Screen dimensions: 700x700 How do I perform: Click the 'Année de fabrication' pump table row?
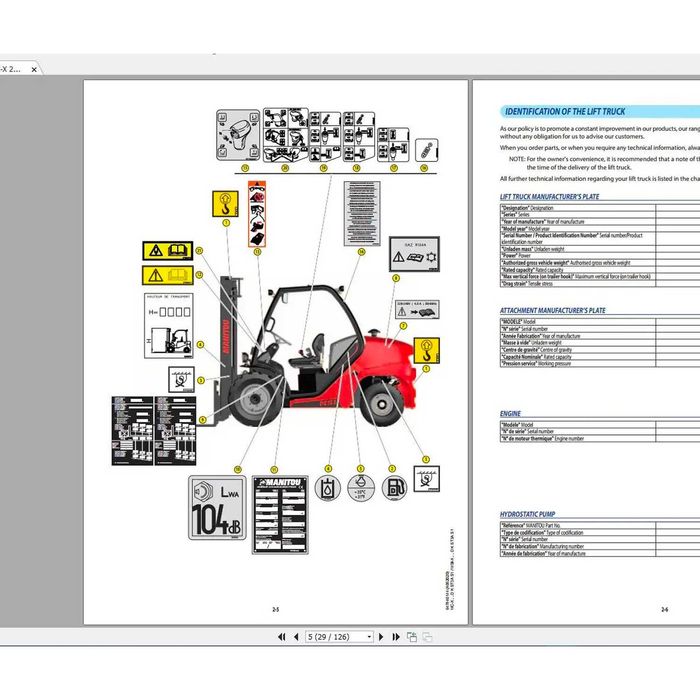tap(600, 553)
